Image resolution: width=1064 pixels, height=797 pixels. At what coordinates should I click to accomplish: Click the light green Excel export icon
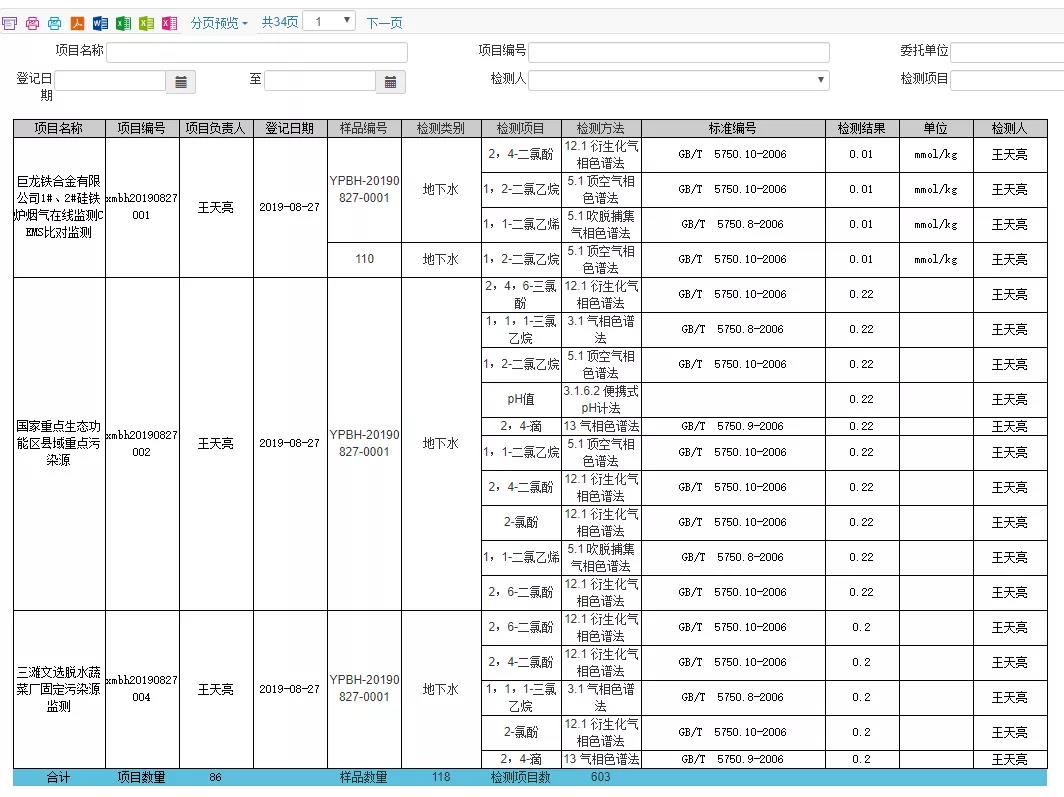point(146,23)
